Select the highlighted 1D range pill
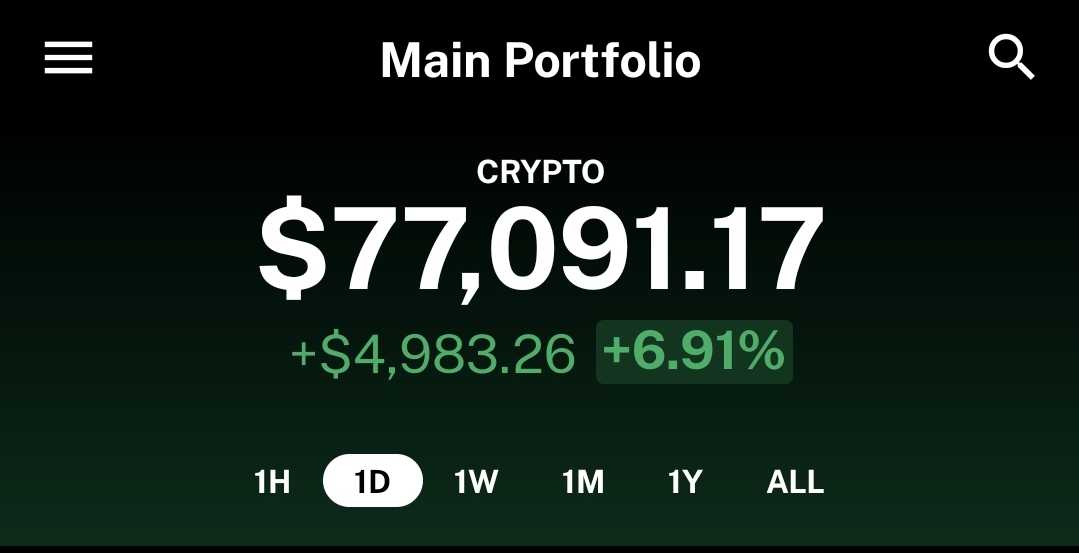The image size is (1079, 553). click(373, 481)
